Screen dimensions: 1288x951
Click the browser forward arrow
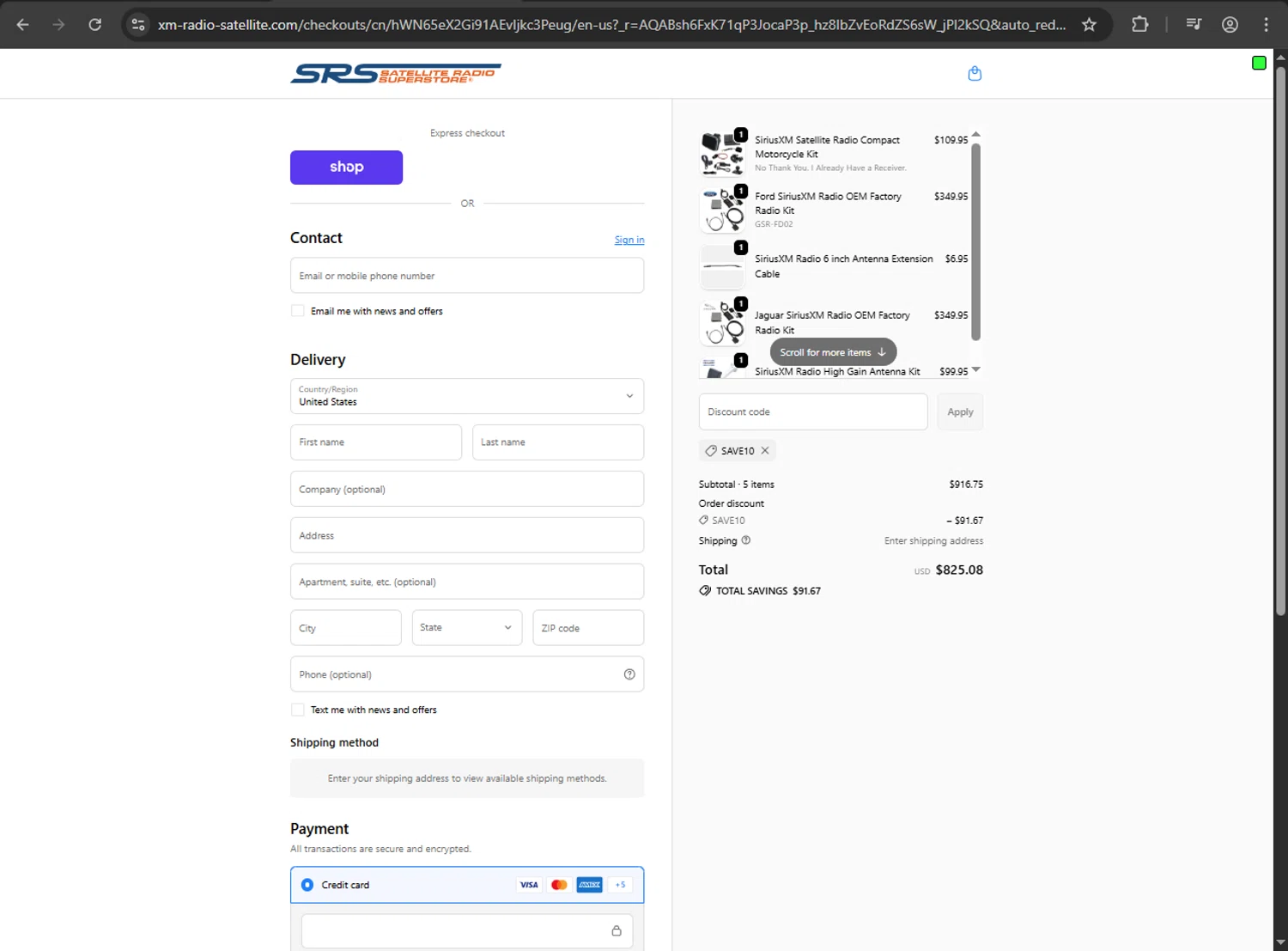[58, 25]
